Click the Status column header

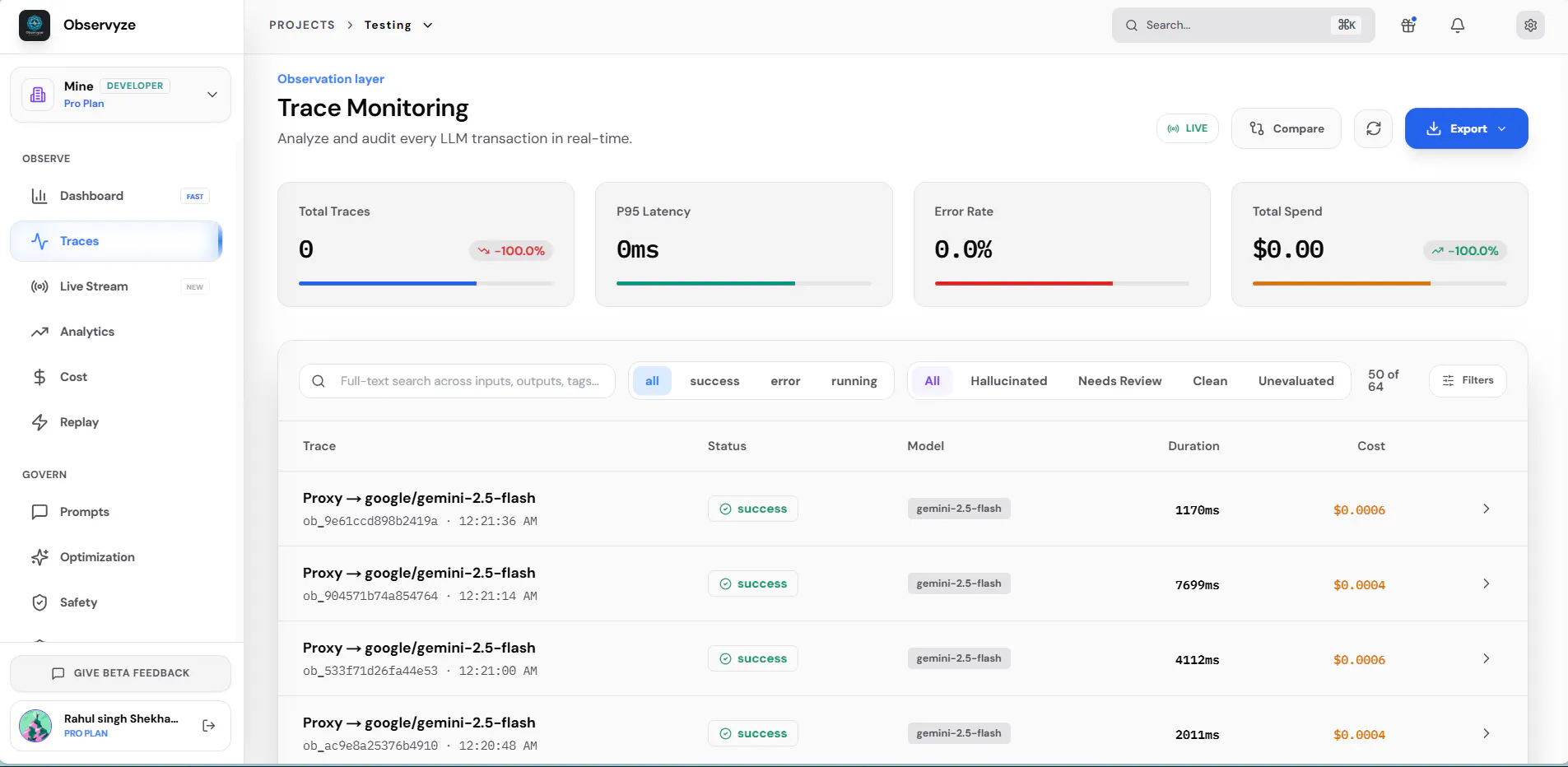click(x=727, y=446)
